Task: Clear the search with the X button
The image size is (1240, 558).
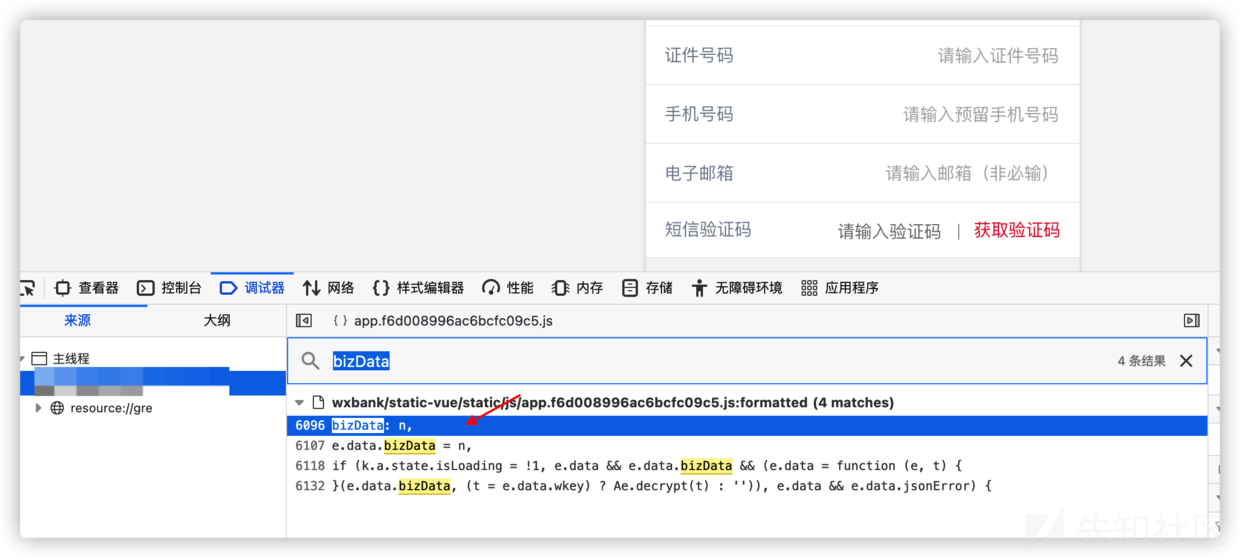Action: (1186, 361)
